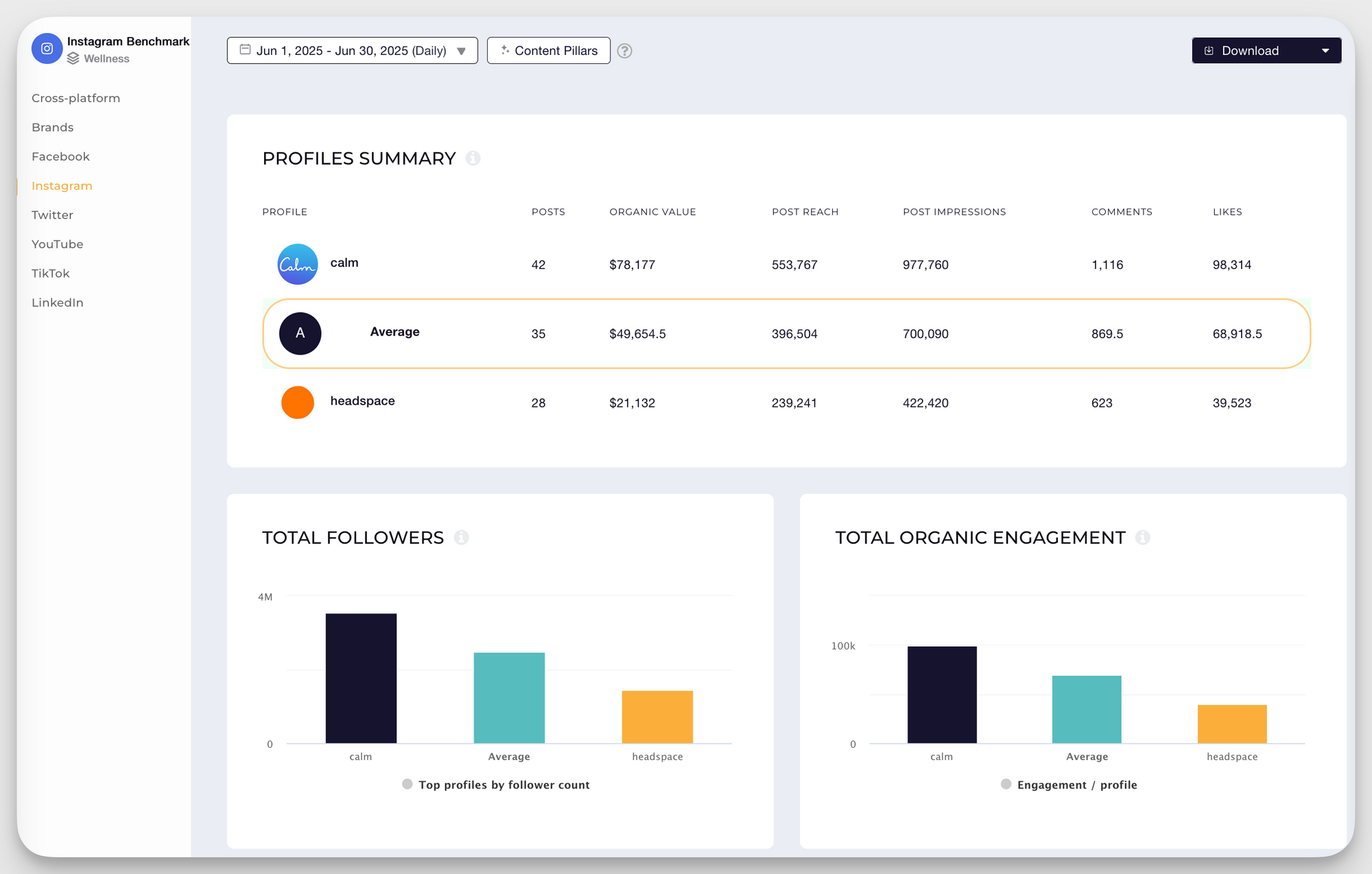Click headspace orange bar in Total Followers
This screenshot has width=1372, height=874.
click(657, 717)
